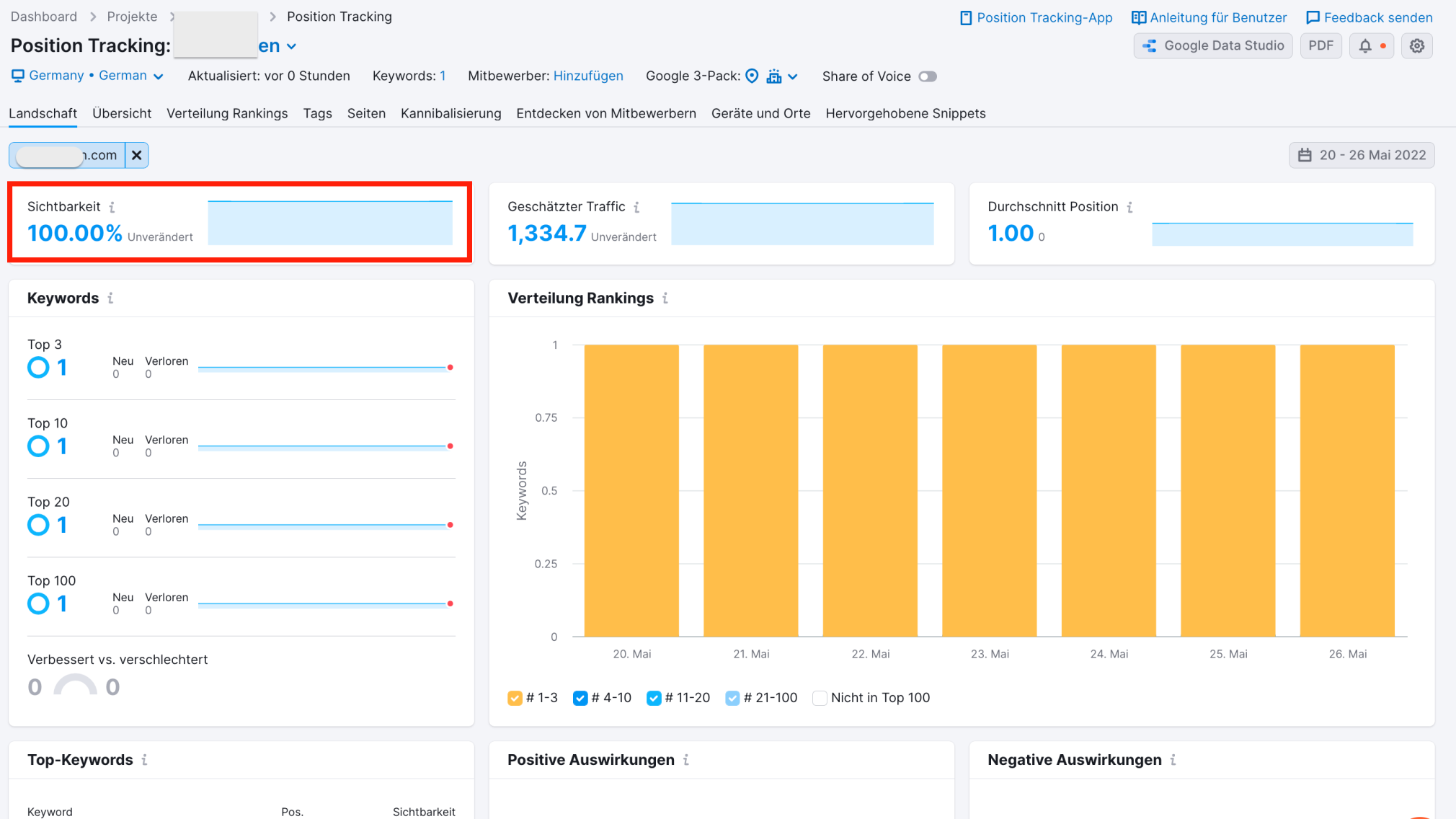The image size is (1456, 819).
Task: Switch to the Übersicht tab
Action: [122, 113]
